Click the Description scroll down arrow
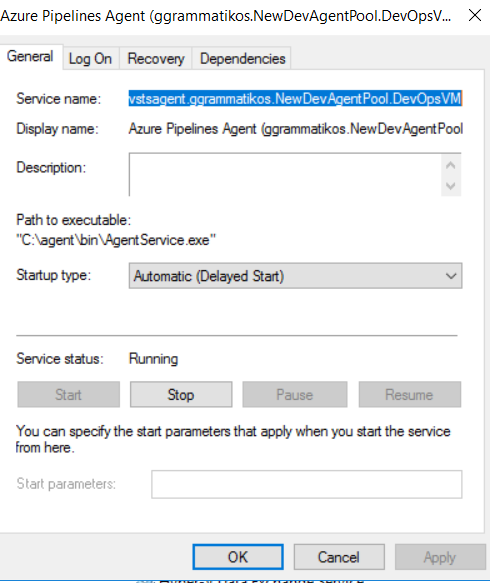Viewport: 490px width, 583px height. point(451,186)
